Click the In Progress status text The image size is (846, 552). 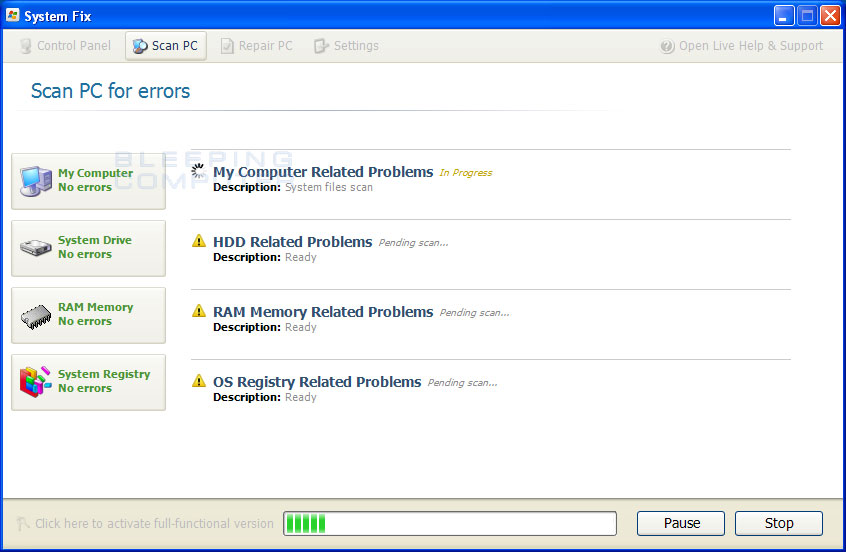click(x=466, y=173)
